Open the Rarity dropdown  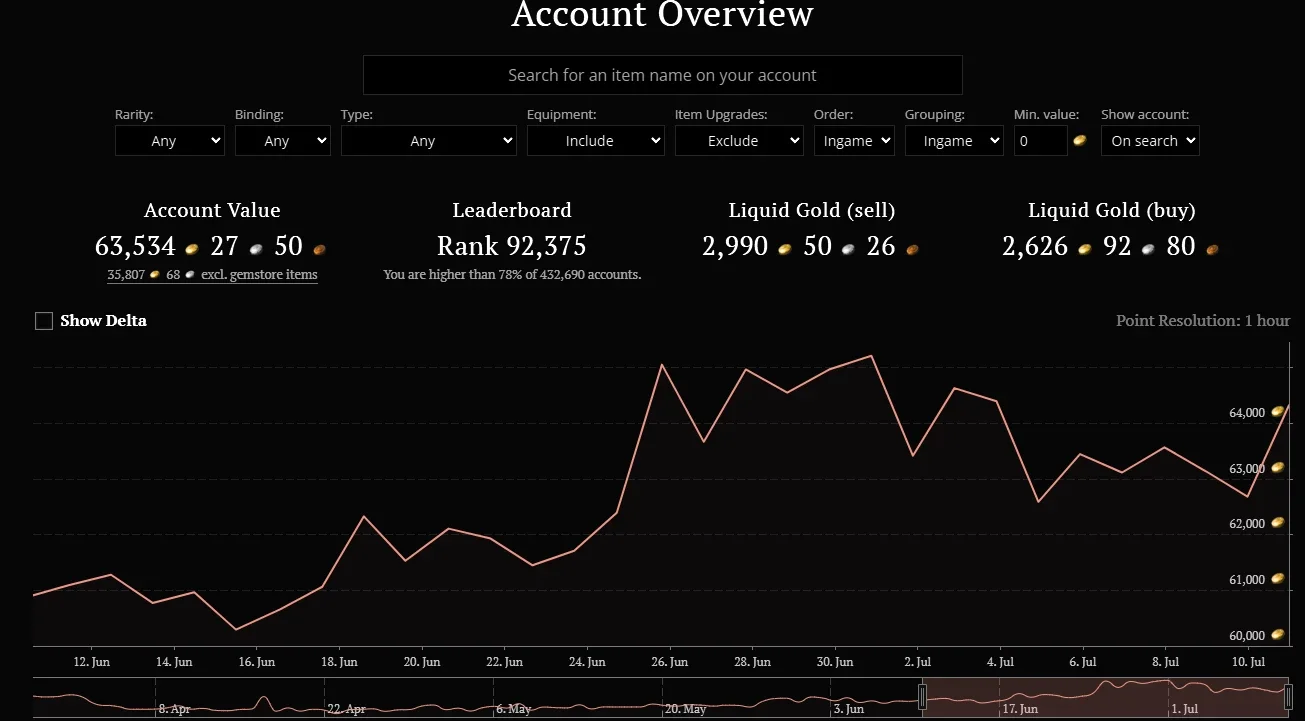(170, 141)
